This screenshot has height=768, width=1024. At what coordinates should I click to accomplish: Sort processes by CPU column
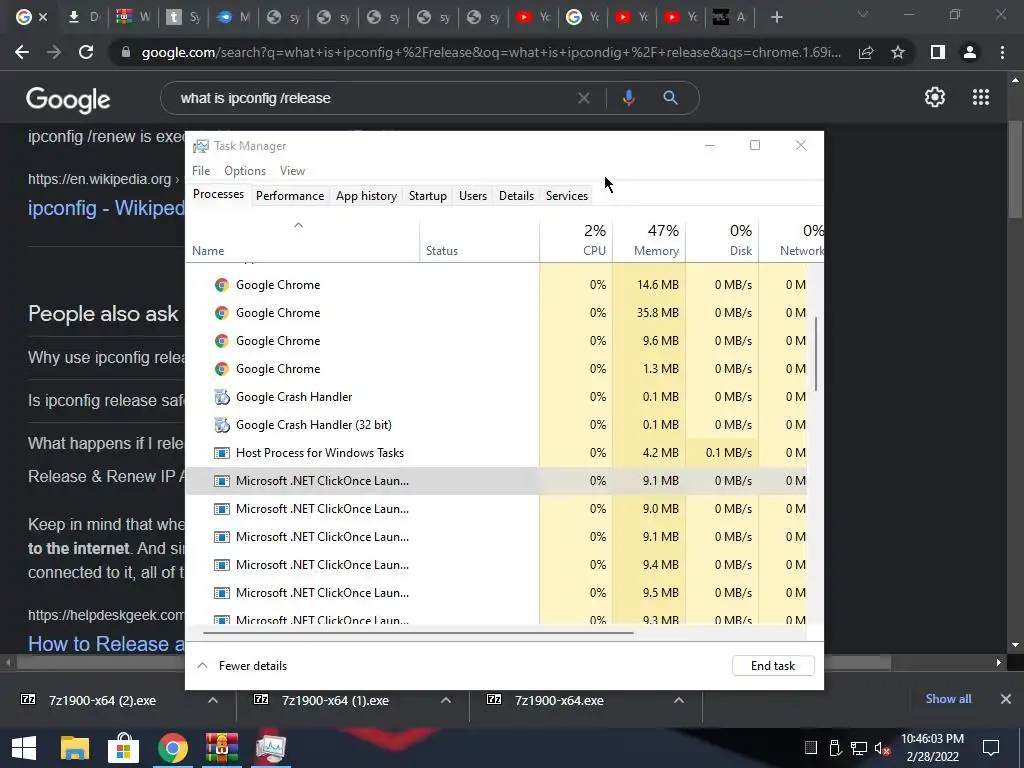(576, 240)
